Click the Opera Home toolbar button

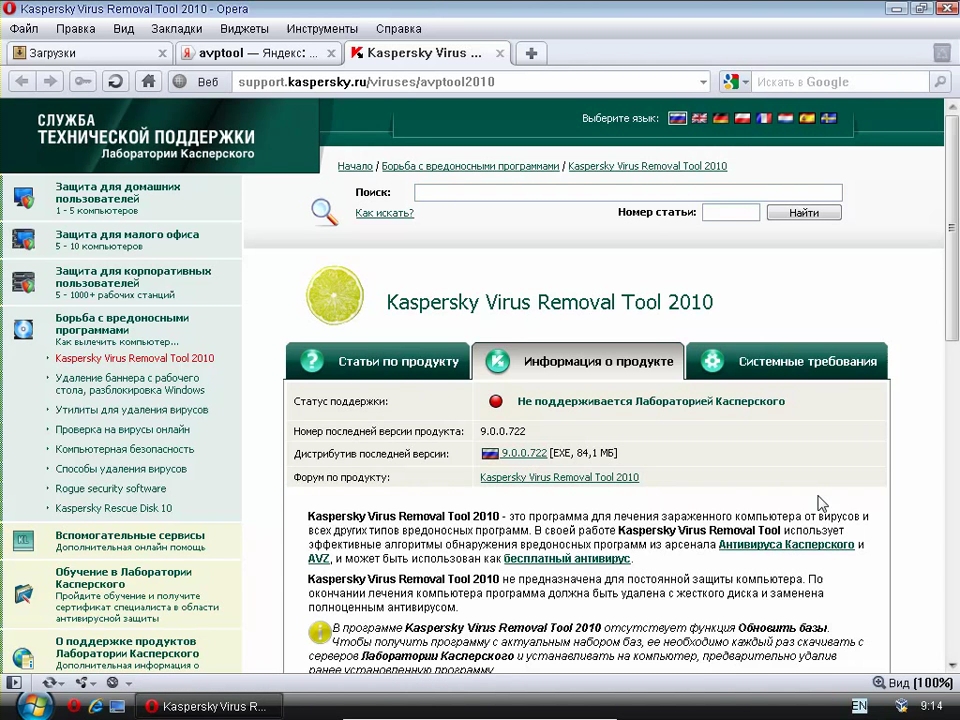click(148, 82)
